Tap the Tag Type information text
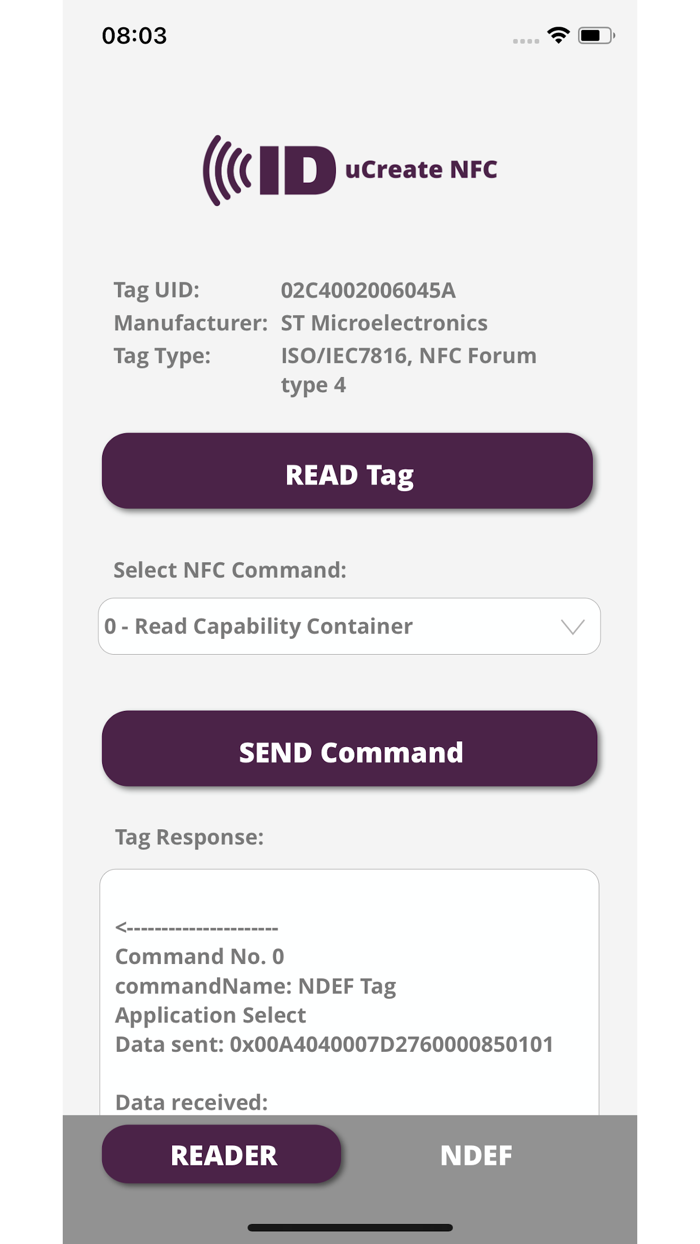The width and height of the screenshot is (700, 1244). click(409, 369)
